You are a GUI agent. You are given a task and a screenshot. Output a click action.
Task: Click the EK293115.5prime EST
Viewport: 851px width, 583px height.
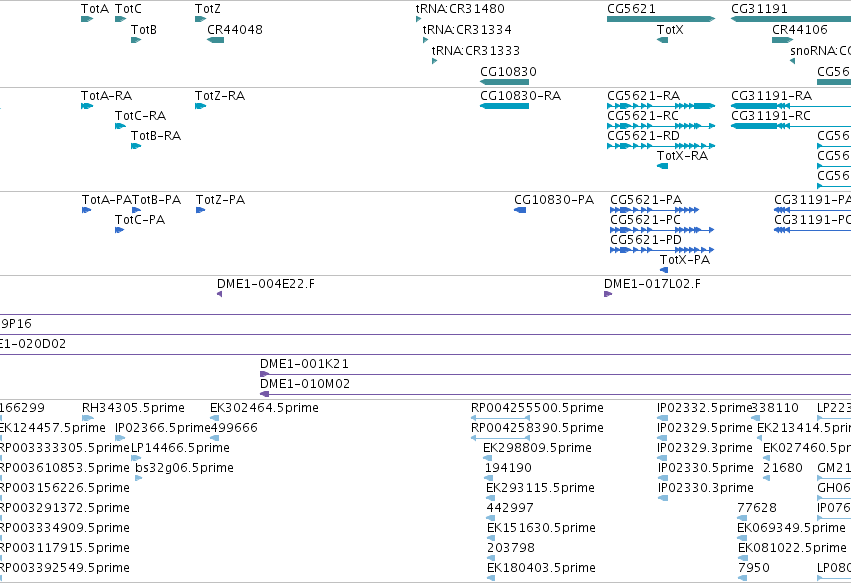pos(490,498)
